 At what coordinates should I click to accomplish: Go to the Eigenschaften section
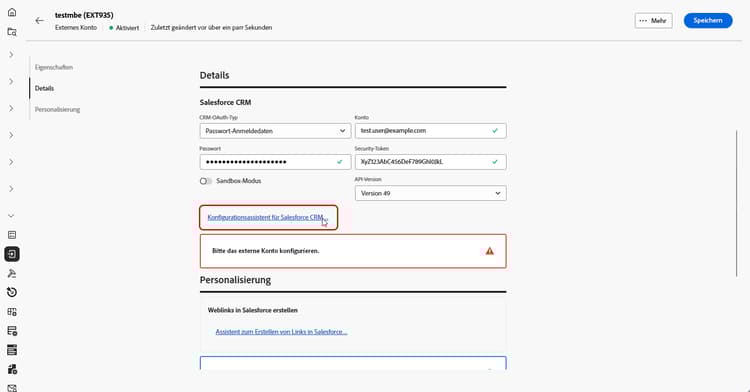[x=54, y=67]
